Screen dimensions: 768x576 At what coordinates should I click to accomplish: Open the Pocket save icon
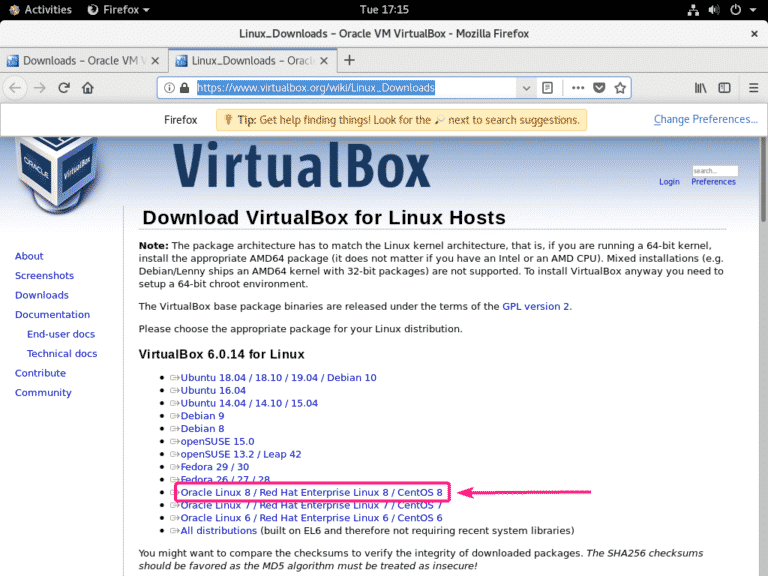(599, 88)
